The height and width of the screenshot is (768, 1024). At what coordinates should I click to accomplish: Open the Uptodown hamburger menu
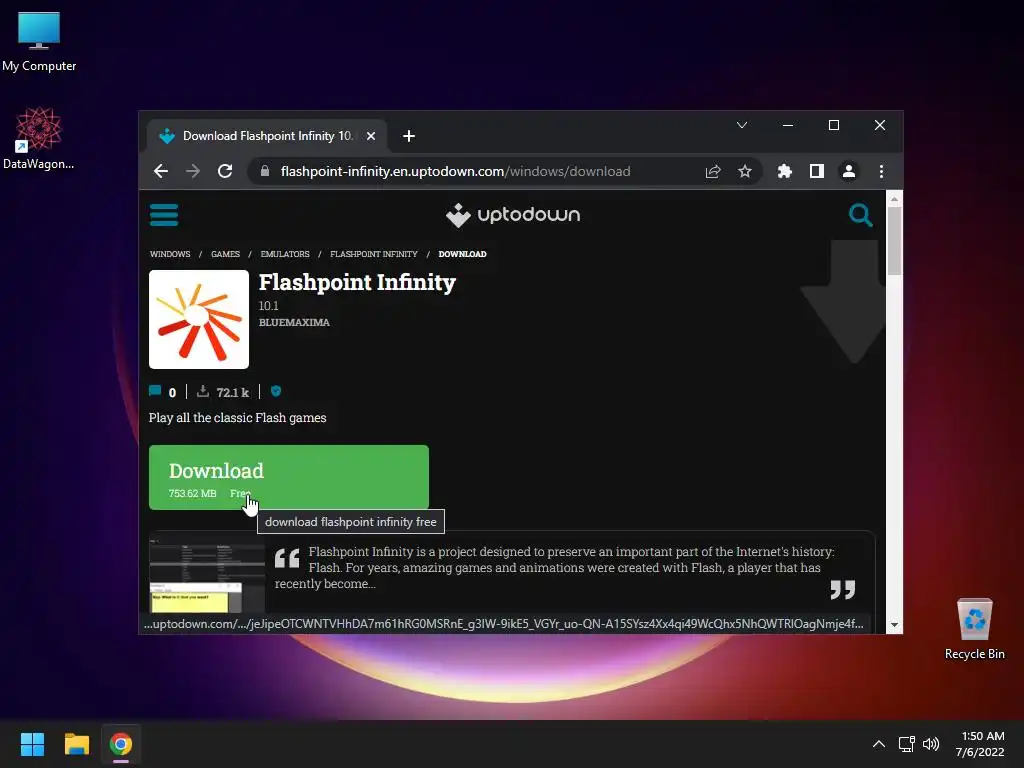click(x=164, y=215)
